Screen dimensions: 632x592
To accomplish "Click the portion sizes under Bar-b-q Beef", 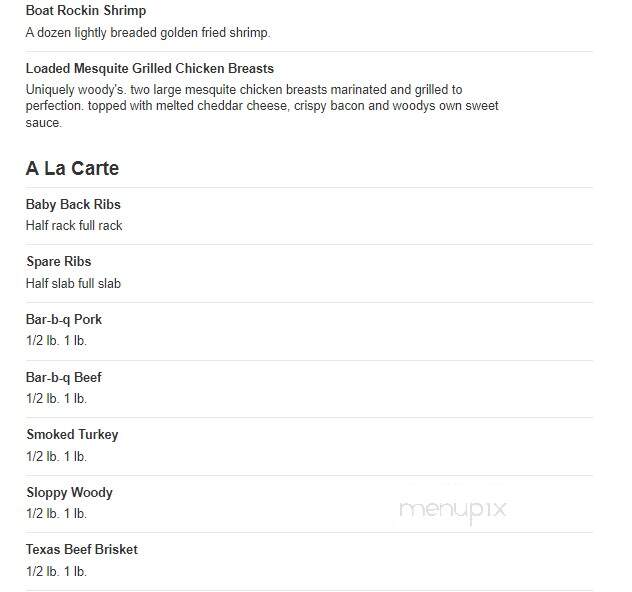I will point(56,399).
